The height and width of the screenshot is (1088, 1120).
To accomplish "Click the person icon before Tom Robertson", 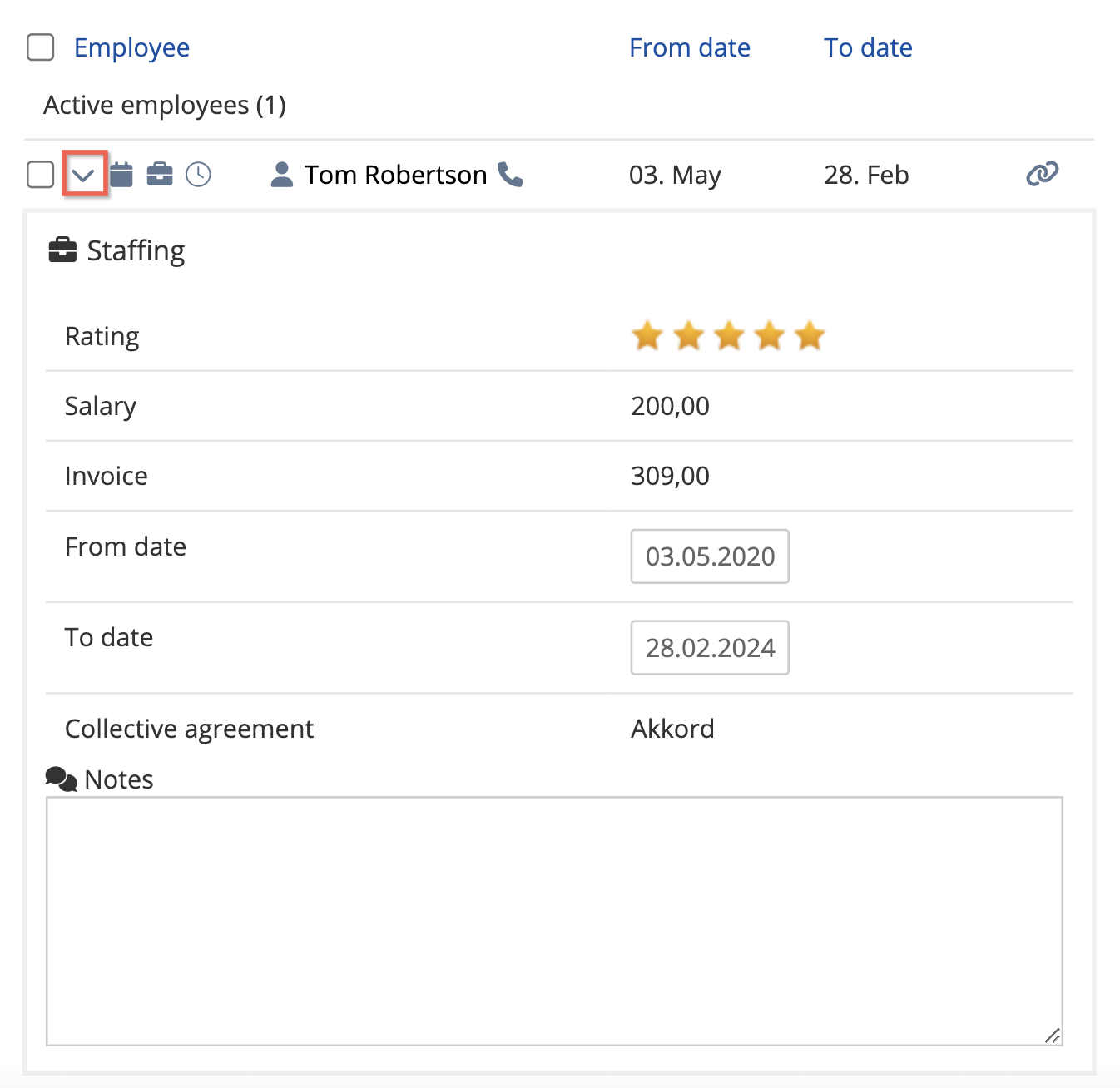I will 282,175.
